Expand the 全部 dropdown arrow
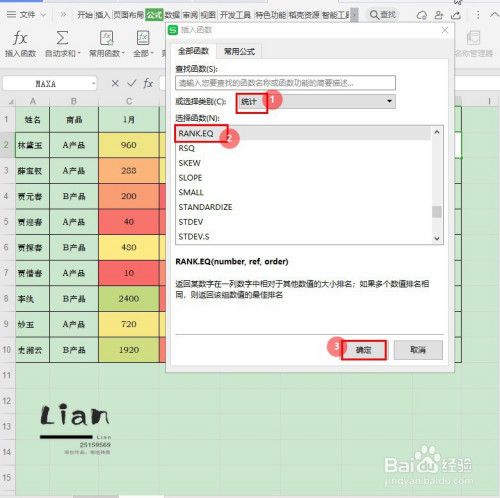Screen dimensions: 500x498 pyautogui.click(x=152, y=53)
